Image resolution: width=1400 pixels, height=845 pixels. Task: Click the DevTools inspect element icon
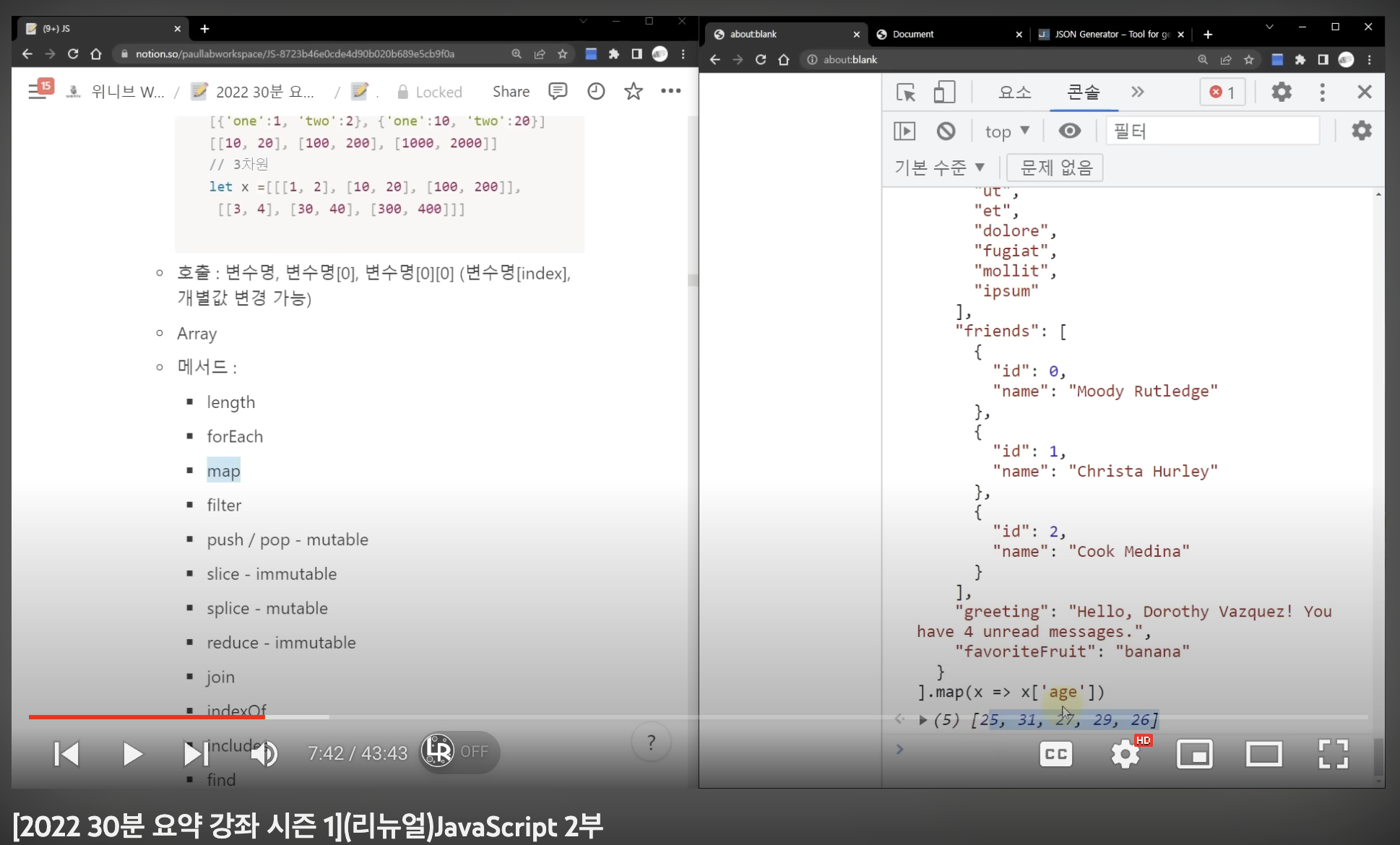[x=905, y=92]
